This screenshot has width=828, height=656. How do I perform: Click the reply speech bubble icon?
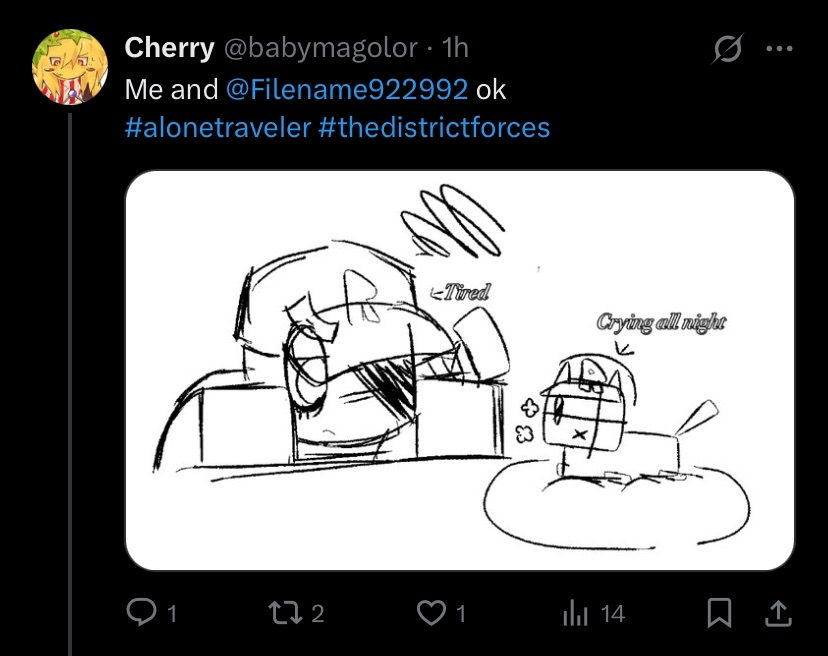[x=141, y=613]
